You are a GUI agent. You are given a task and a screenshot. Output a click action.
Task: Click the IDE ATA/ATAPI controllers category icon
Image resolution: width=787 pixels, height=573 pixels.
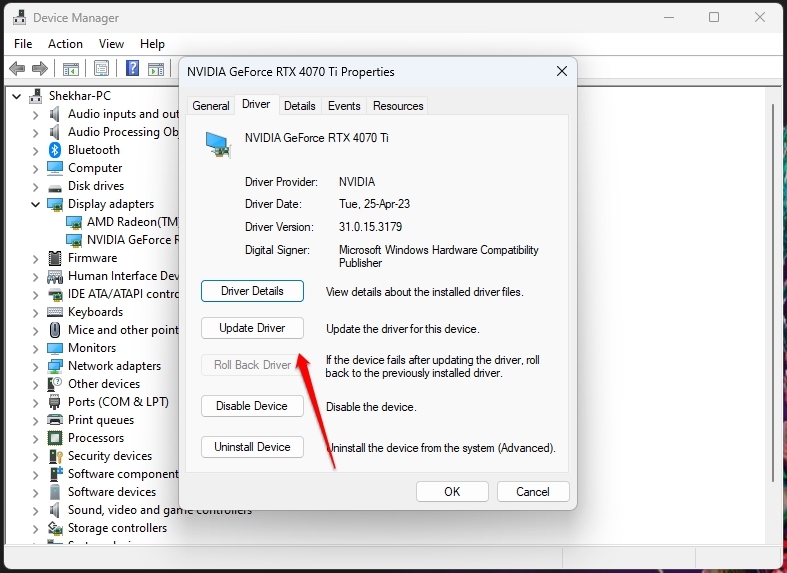pyautogui.click(x=55, y=294)
